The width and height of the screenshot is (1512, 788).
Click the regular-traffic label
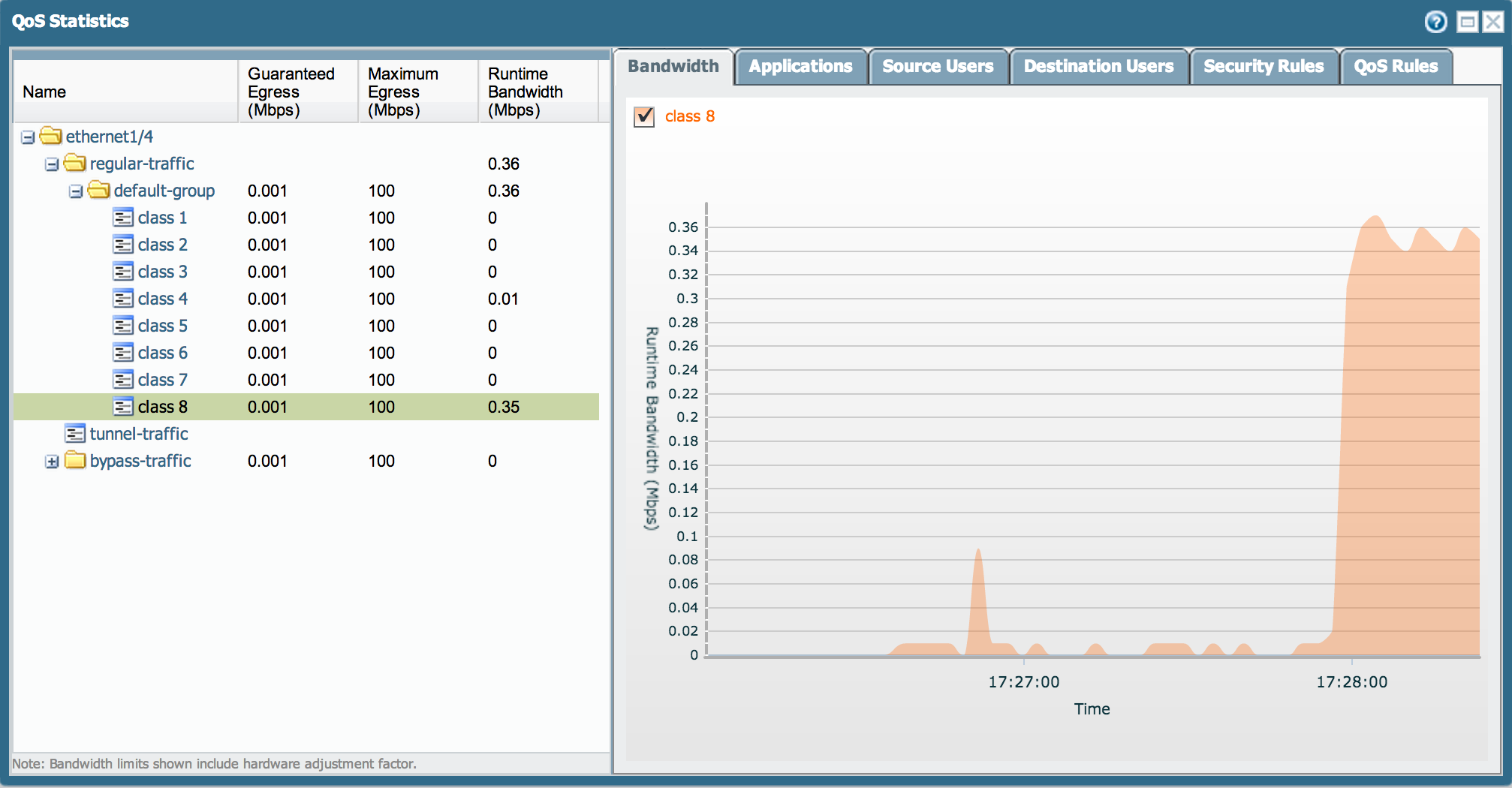point(141,164)
